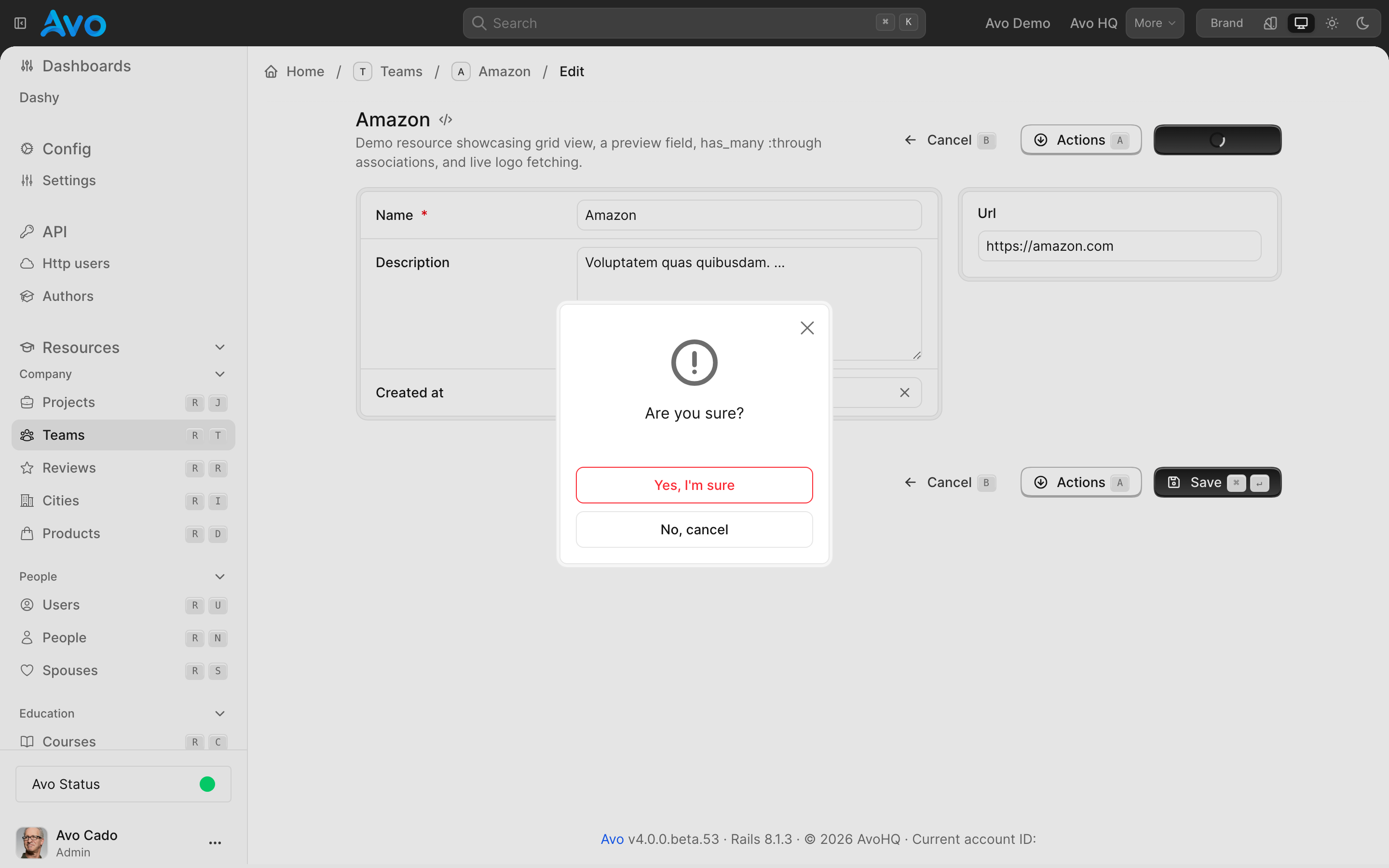Click the green Avo Status indicator
Image resolution: width=1389 pixels, height=868 pixels.
pyautogui.click(x=207, y=784)
